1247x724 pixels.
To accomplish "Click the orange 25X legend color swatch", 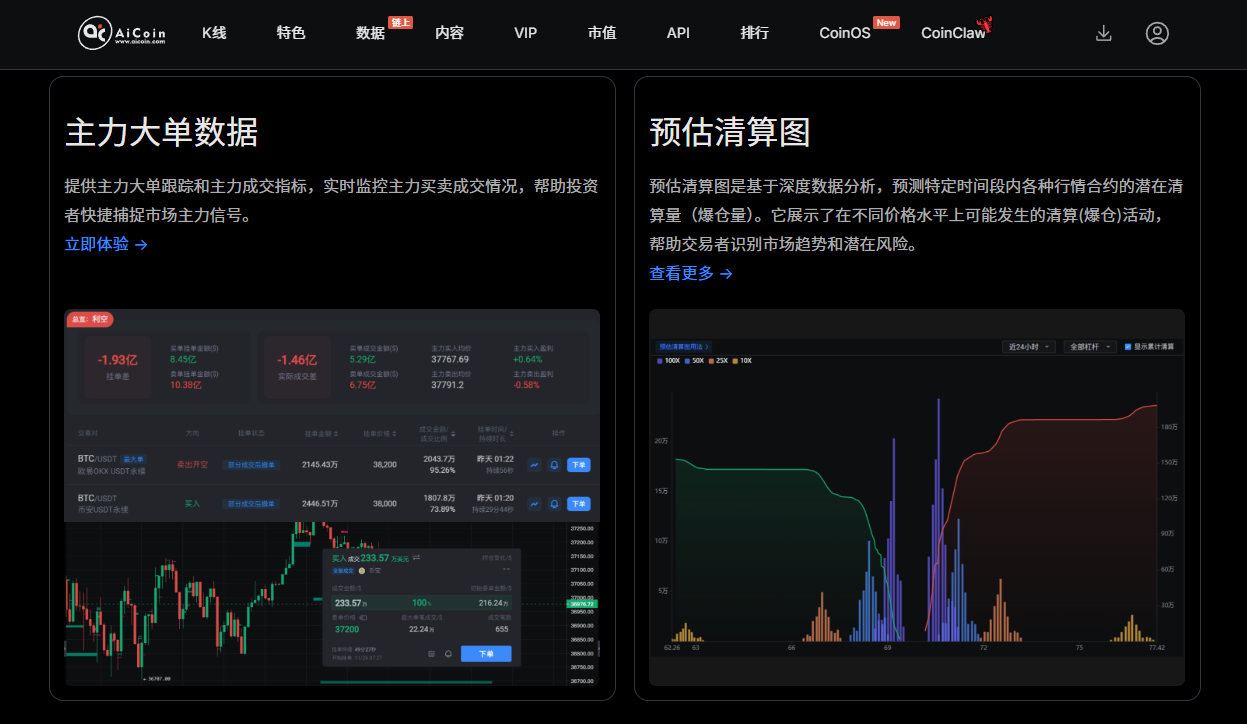I will pyautogui.click(x=711, y=360).
